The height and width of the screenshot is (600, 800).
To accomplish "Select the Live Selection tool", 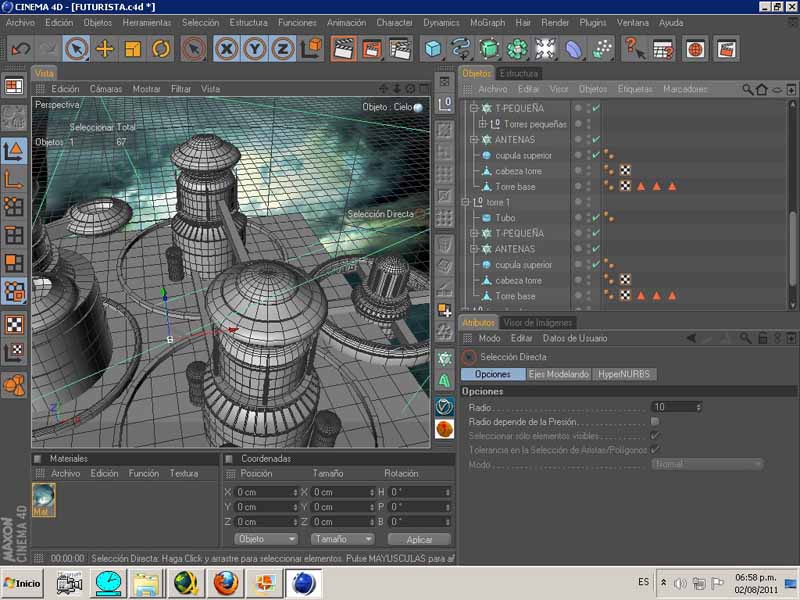I will 77,49.
